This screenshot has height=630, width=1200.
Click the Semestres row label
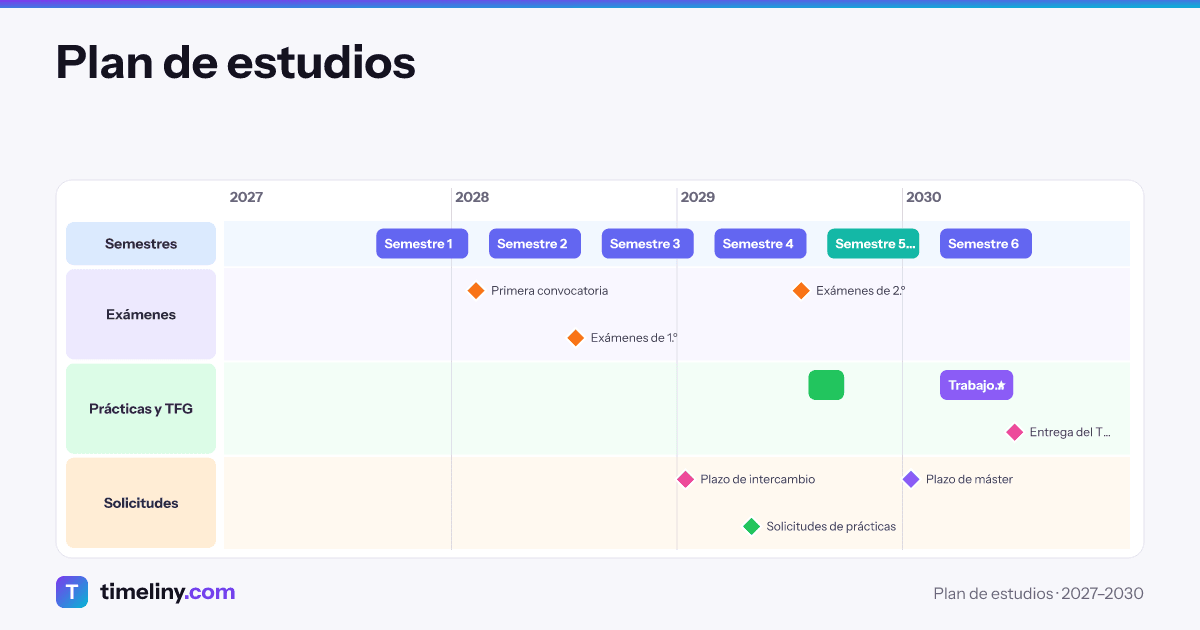pos(141,244)
